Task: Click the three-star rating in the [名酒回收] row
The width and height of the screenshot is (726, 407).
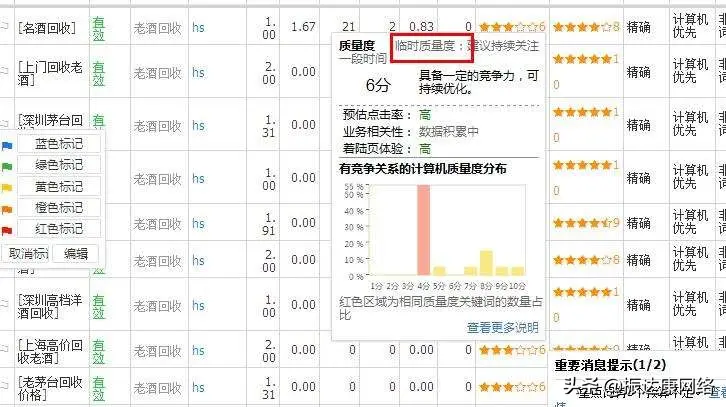Action: pos(512,27)
